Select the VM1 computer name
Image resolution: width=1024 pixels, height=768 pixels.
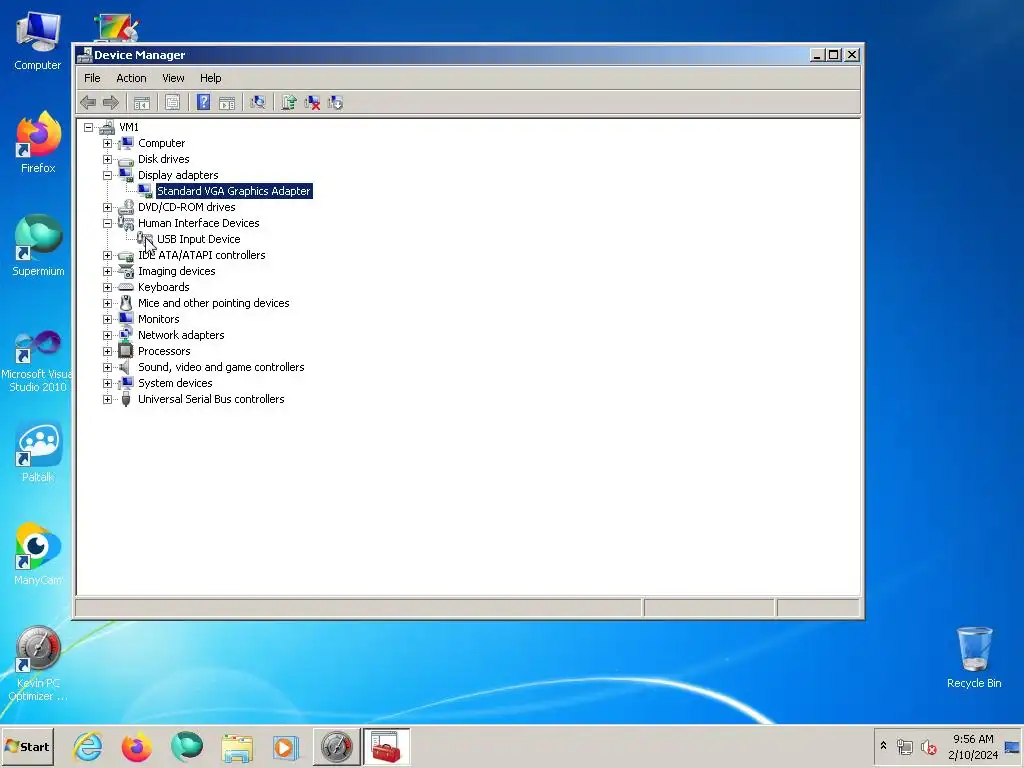coord(129,127)
